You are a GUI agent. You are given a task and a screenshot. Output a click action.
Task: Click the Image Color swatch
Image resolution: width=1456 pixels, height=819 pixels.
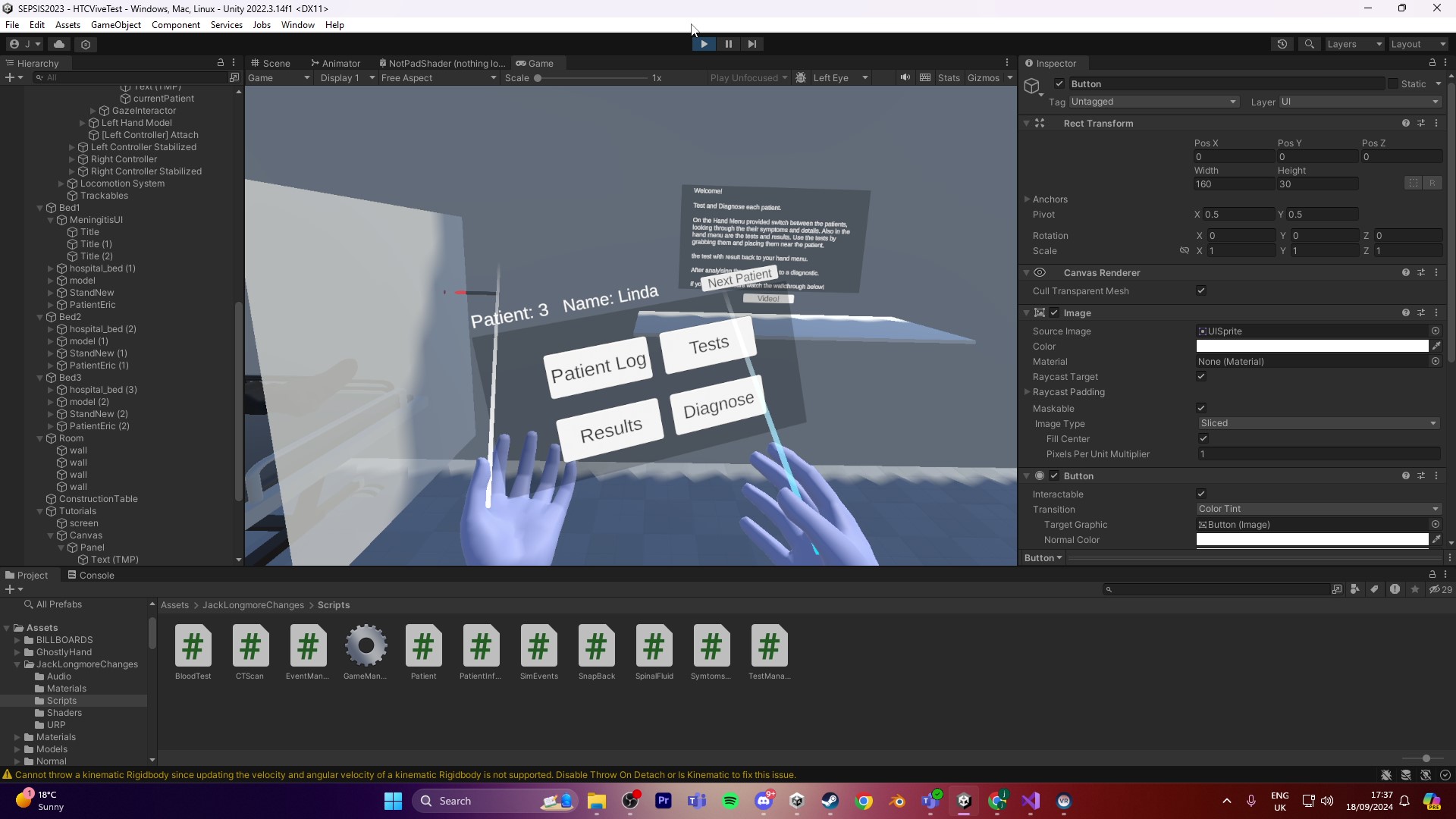coord(1311,346)
